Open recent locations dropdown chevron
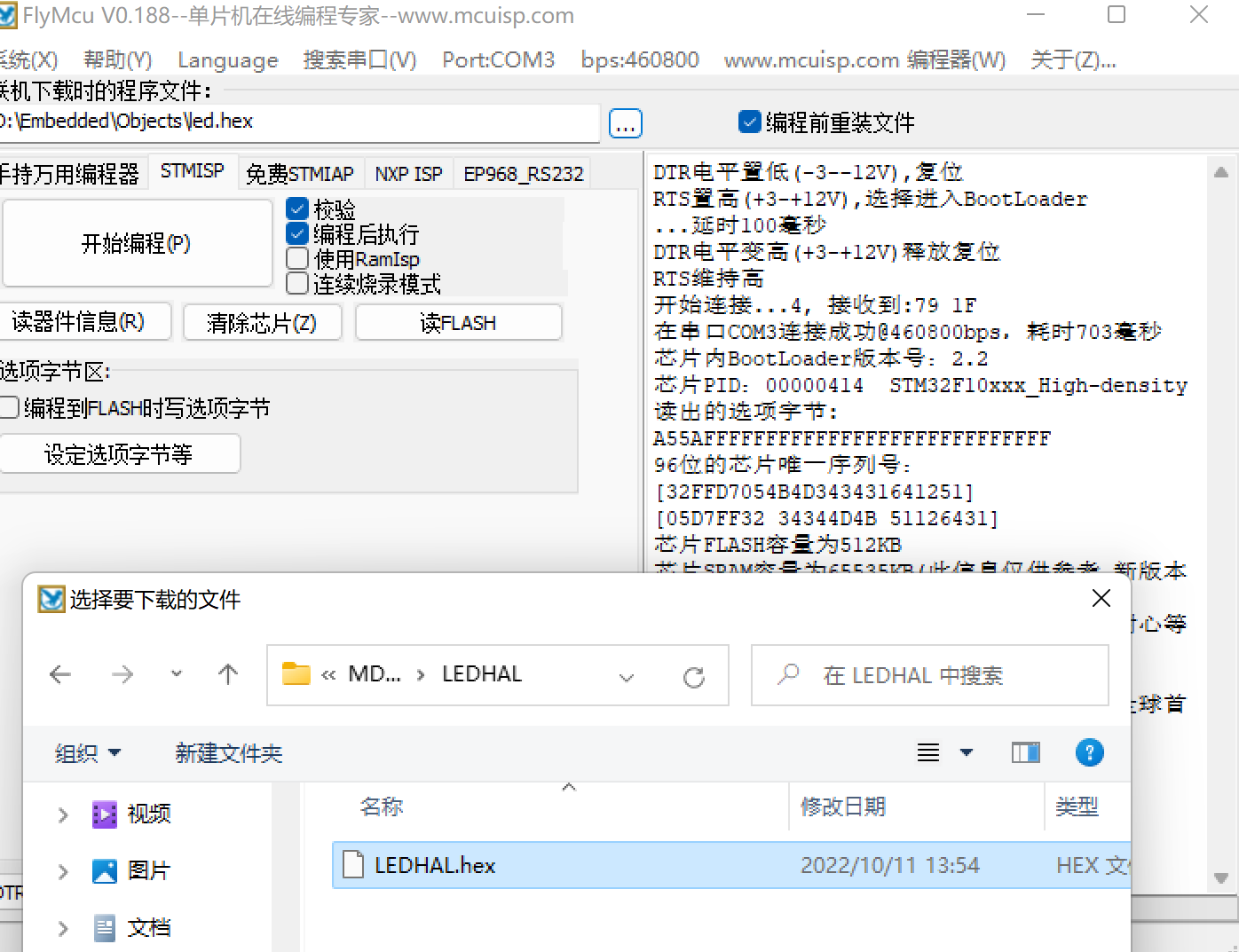 (x=177, y=674)
